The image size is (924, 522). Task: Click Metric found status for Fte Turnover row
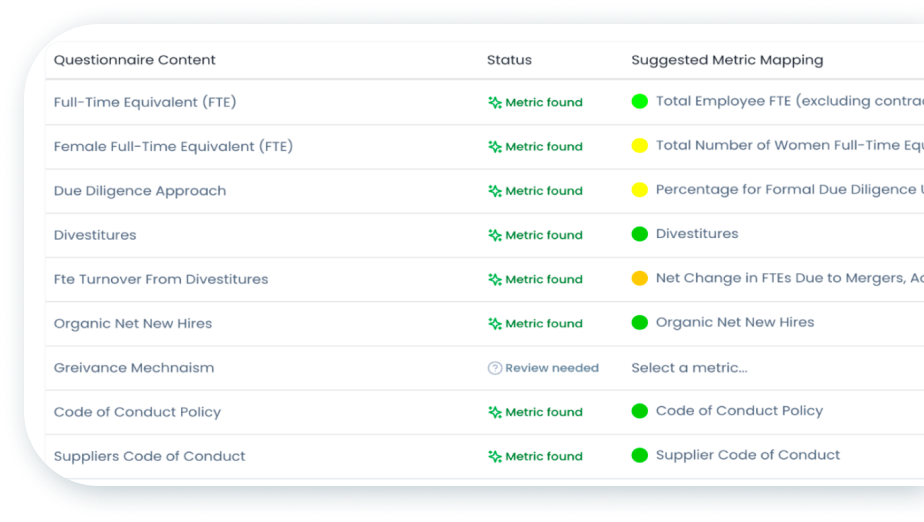[x=544, y=279]
